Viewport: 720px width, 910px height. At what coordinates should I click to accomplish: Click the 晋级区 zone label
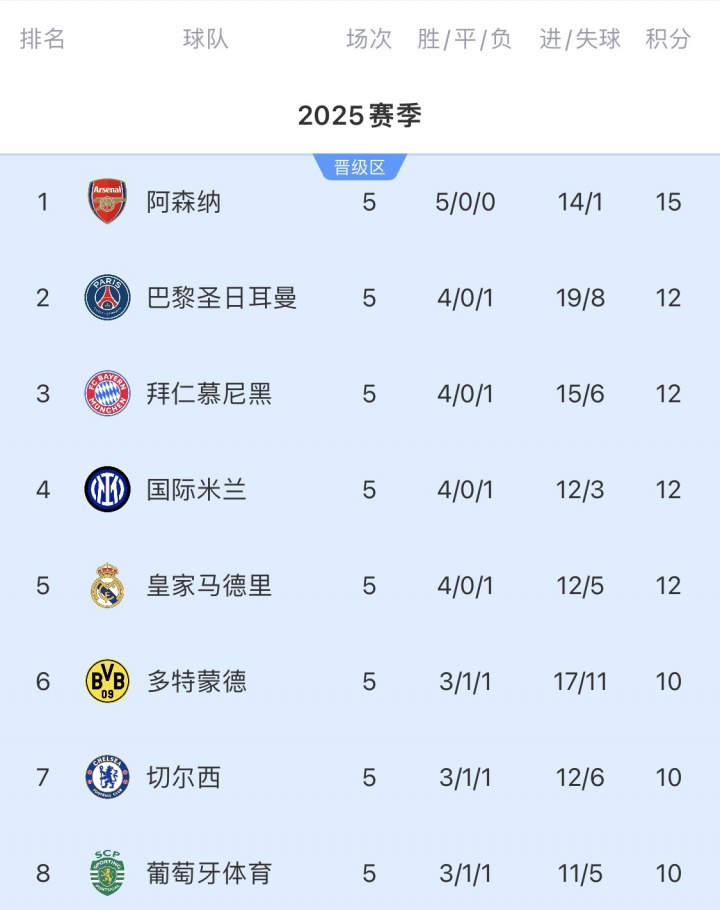[x=360, y=168]
